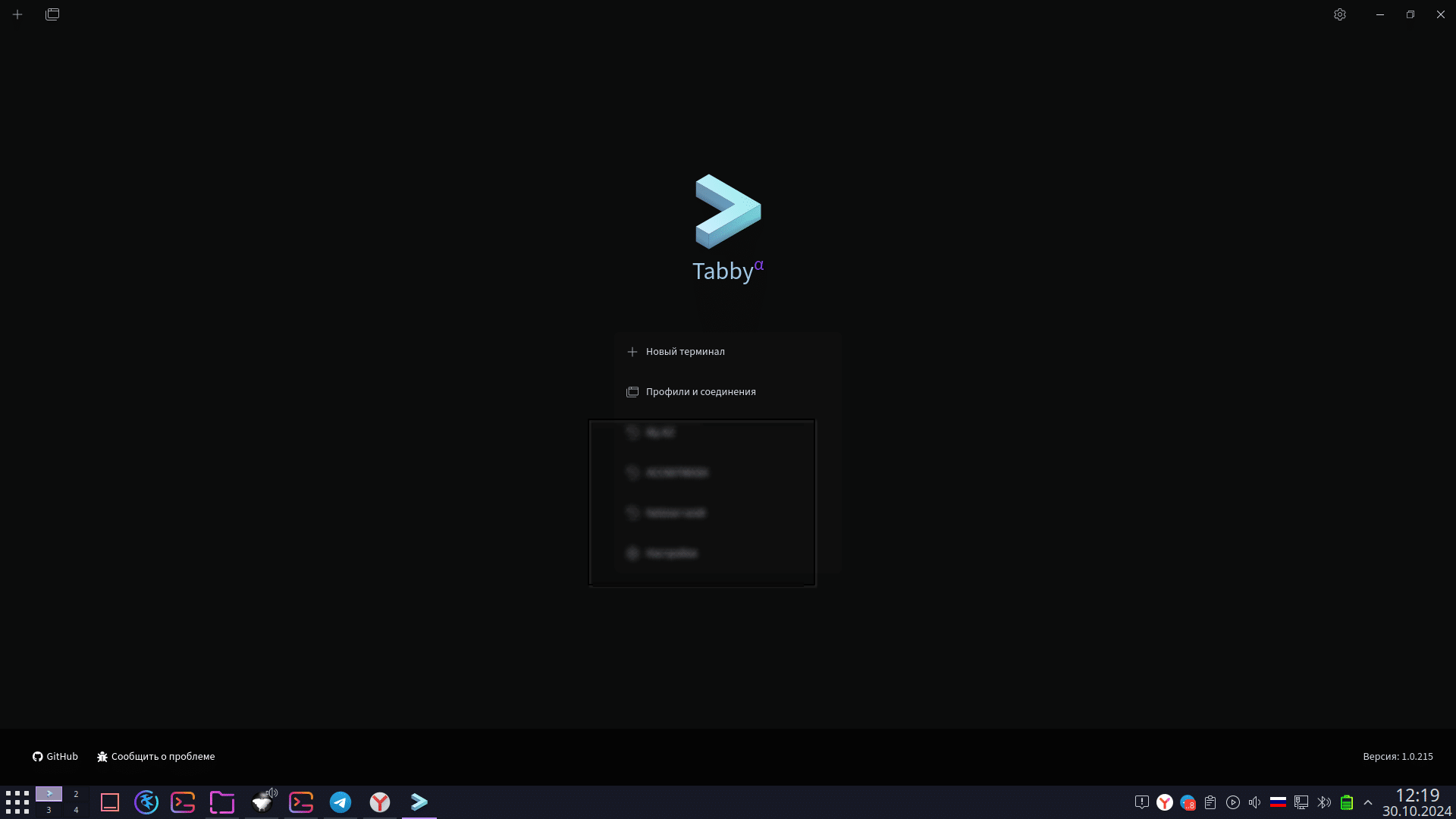The height and width of the screenshot is (819, 1456).
Task: Open application launcher grid icon
Action: tap(17, 802)
